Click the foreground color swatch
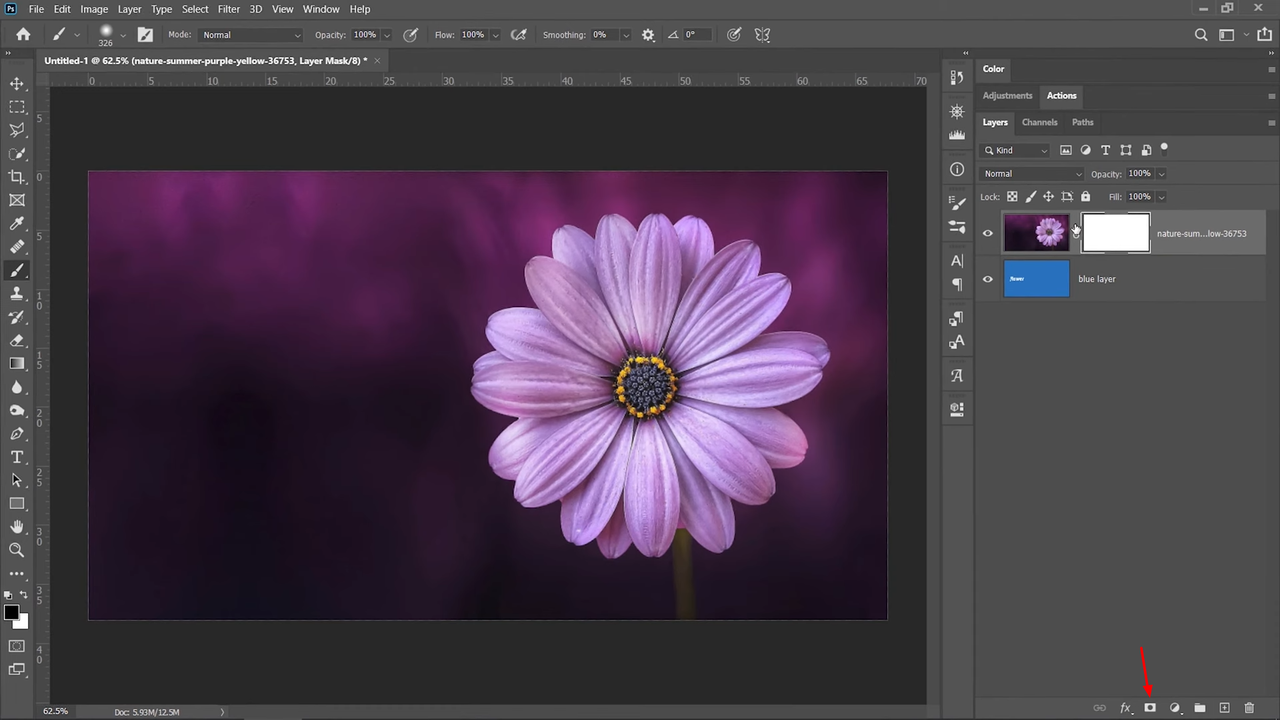The height and width of the screenshot is (720, 1280). tap(13, 611)
